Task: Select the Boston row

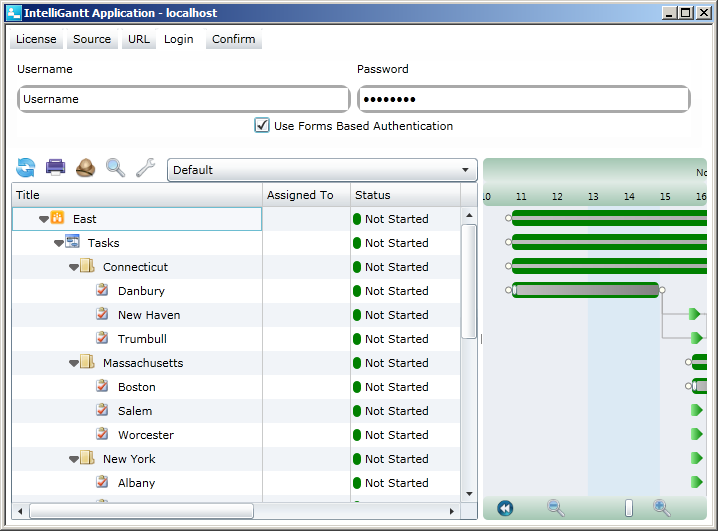Action: click(236, 387)
